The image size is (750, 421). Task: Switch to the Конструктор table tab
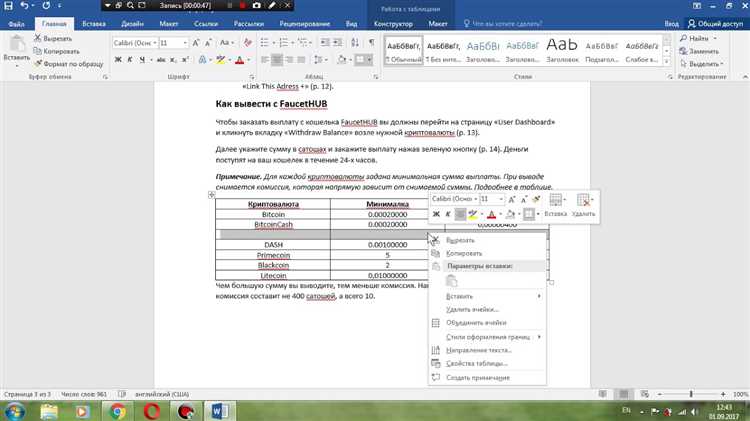(393, 23)
